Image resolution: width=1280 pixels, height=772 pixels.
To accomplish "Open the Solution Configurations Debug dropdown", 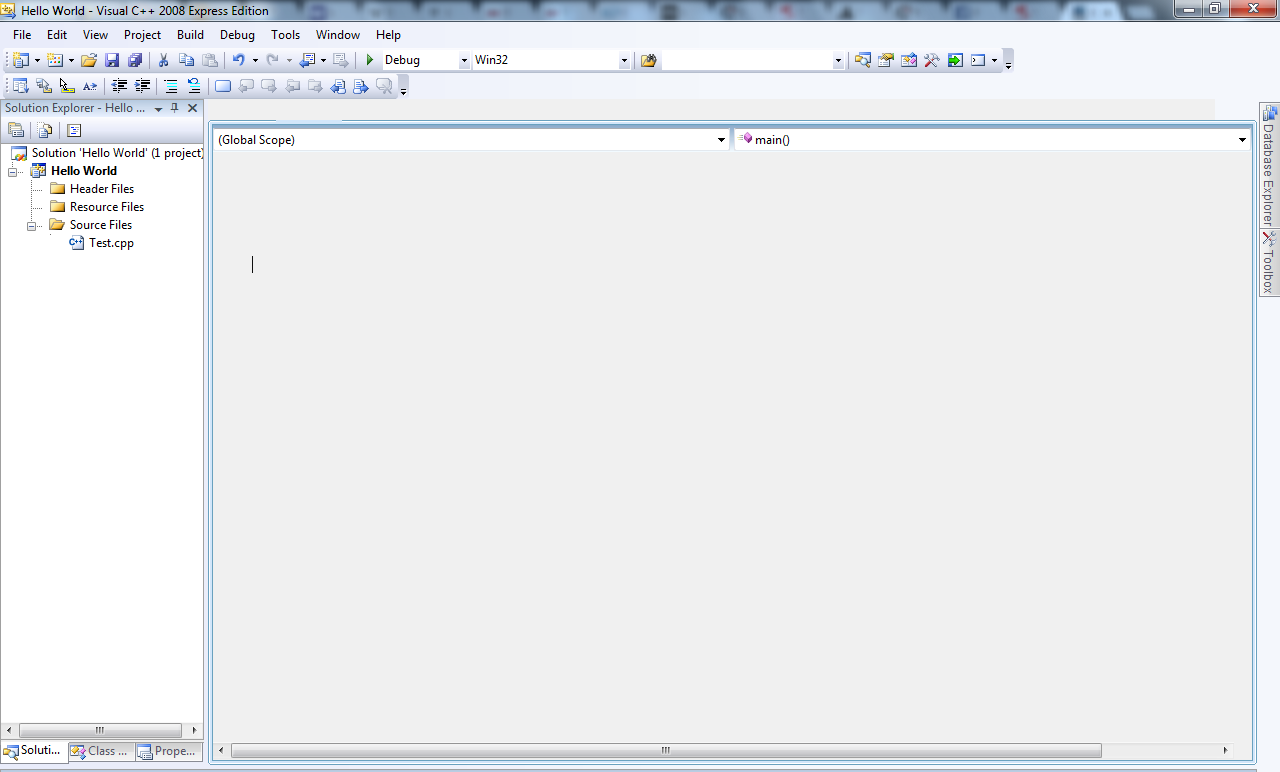I will pyautogui.click(x=464, y=60).
